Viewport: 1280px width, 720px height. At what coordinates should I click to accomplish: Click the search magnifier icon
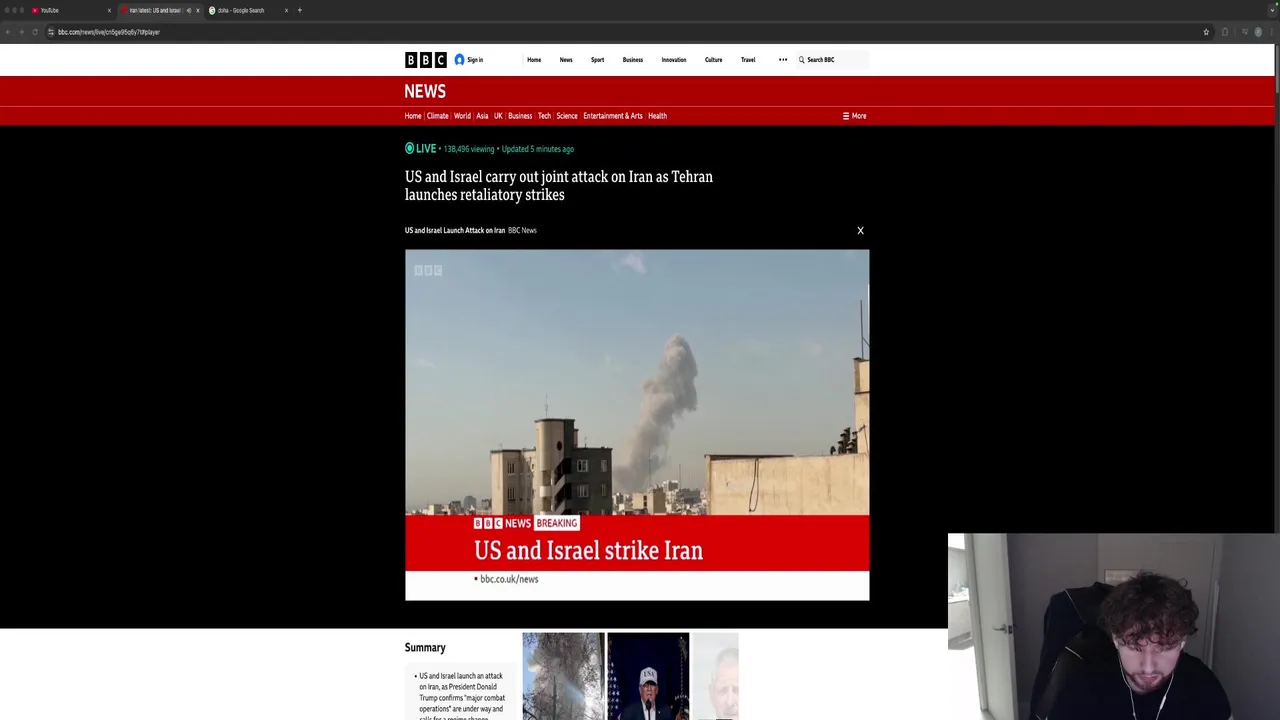coord(801,60)
